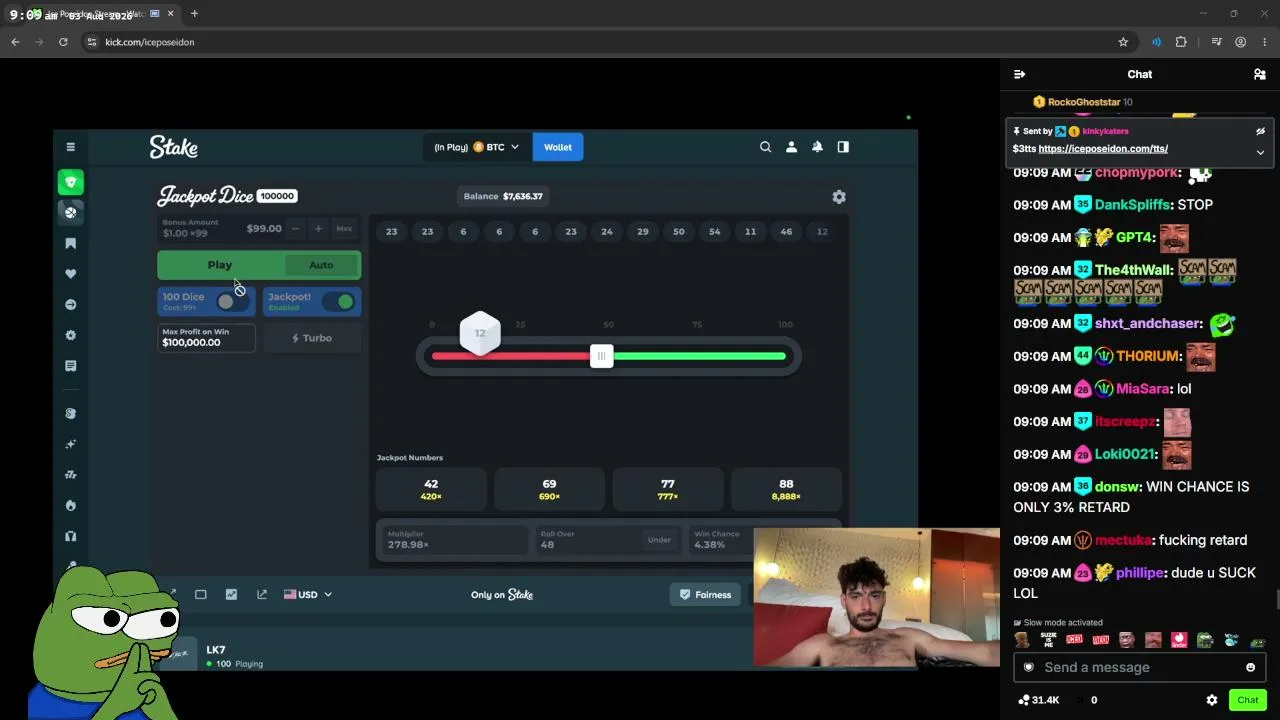Switch roll condition from Under
Image resolution: width=1280 pixels, height=720 pixels.
pos(659,540)
